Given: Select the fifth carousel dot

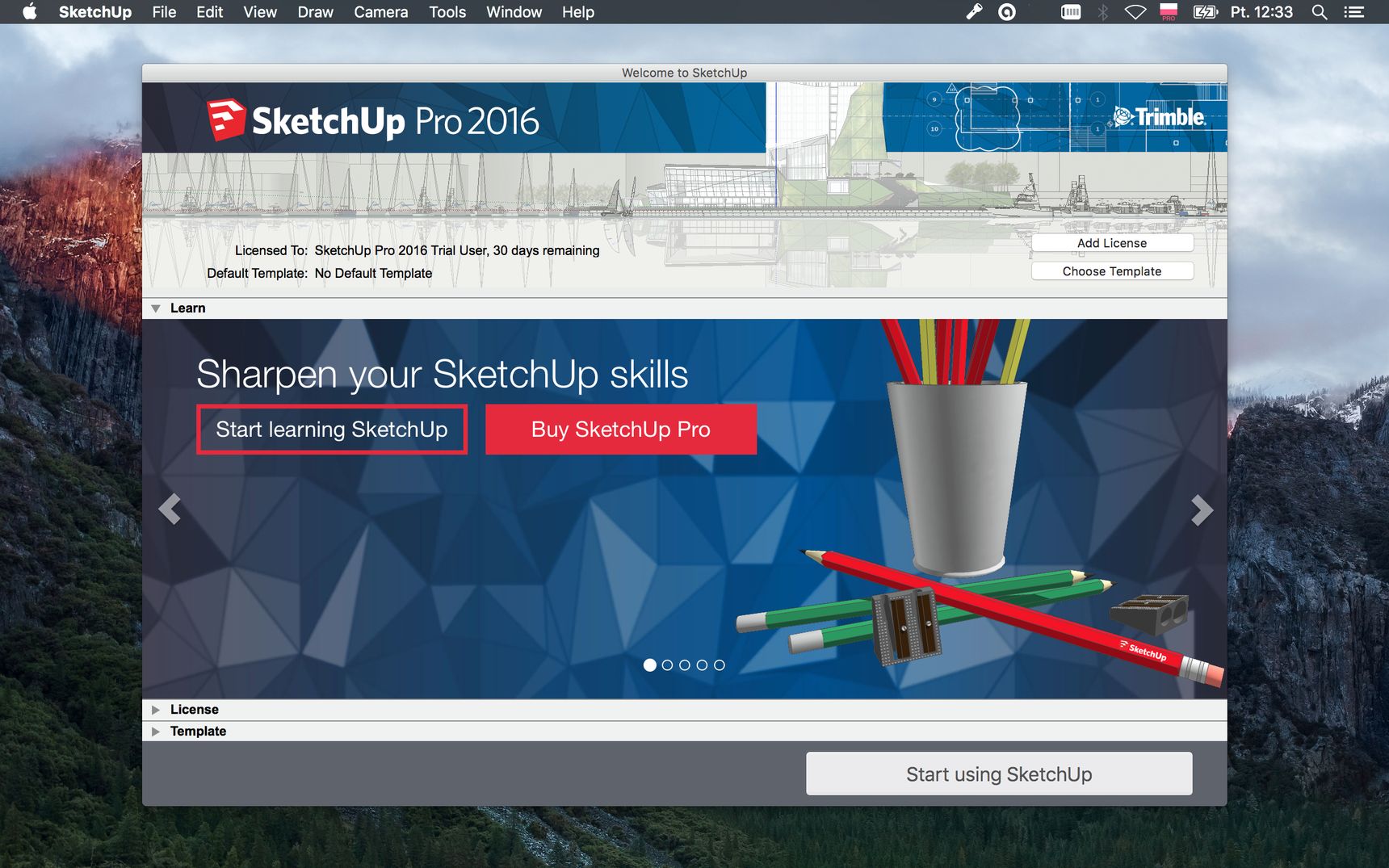Looking at the screenshot, I should click(720, 665).
